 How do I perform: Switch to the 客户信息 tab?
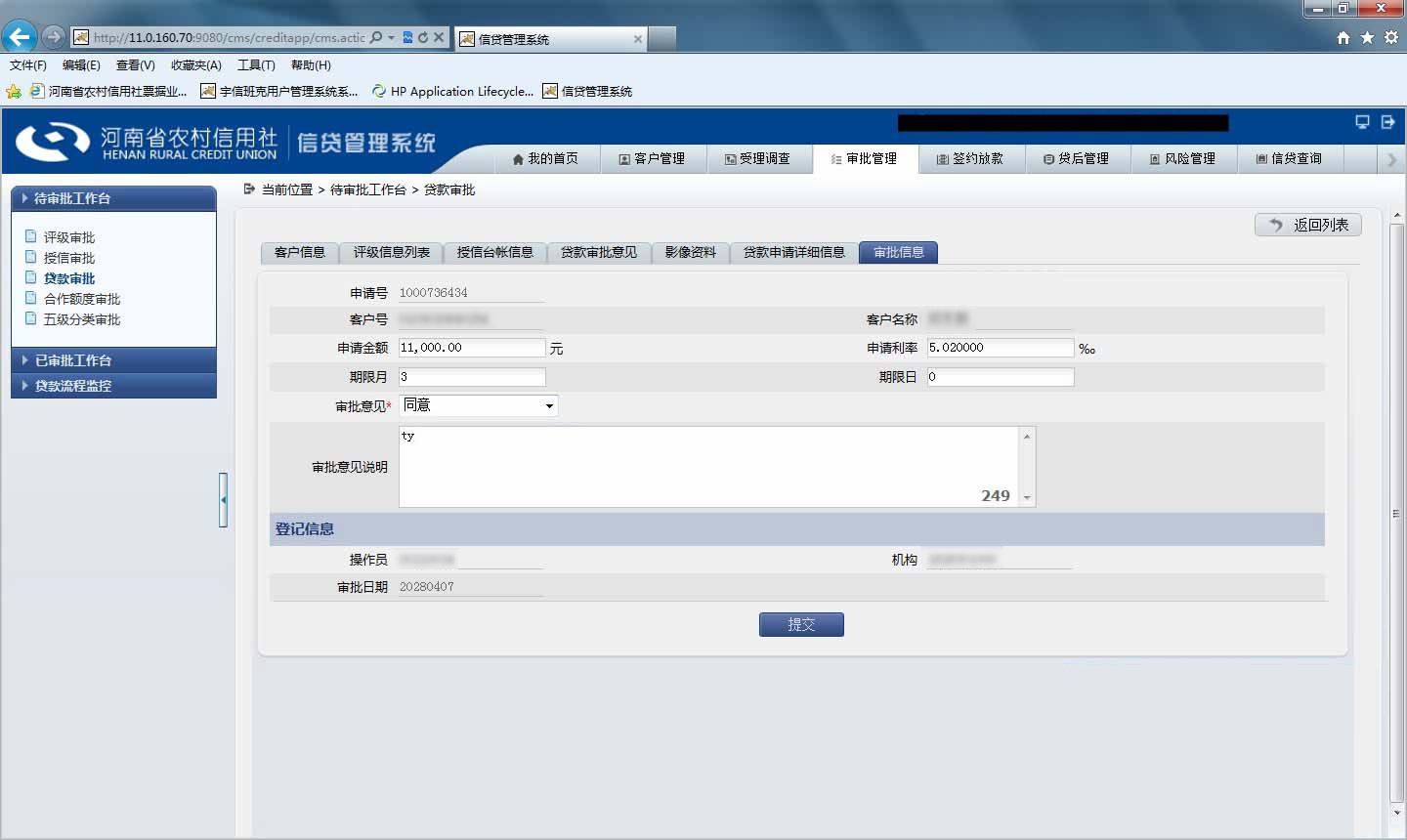click(x=300, y=253)
